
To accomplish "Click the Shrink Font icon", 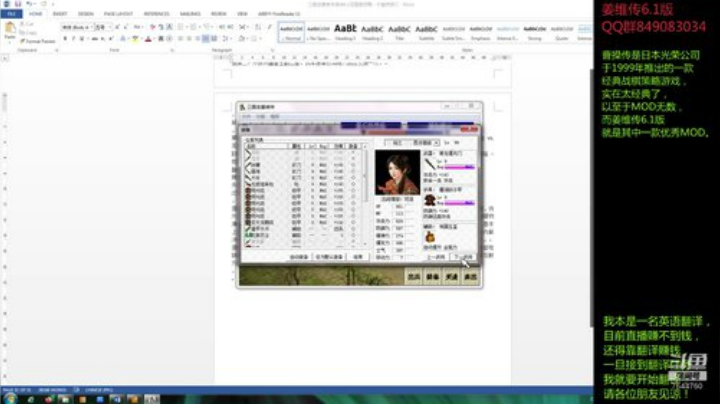I will (126, 27).
